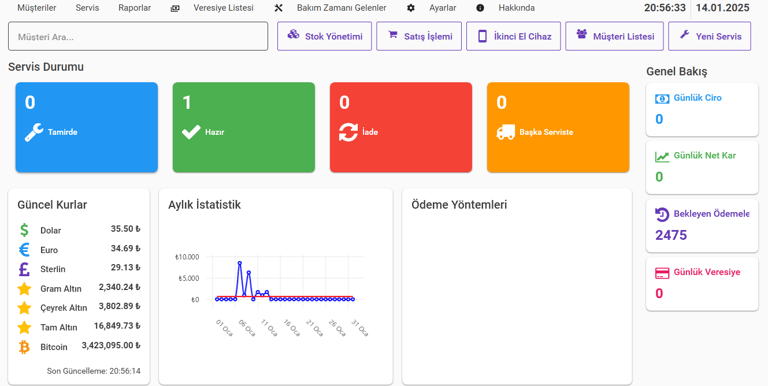This screenshot has height=386, width=768.
Task: Click the Günlük Veresiye credit card icon
Action: (662, 273)
